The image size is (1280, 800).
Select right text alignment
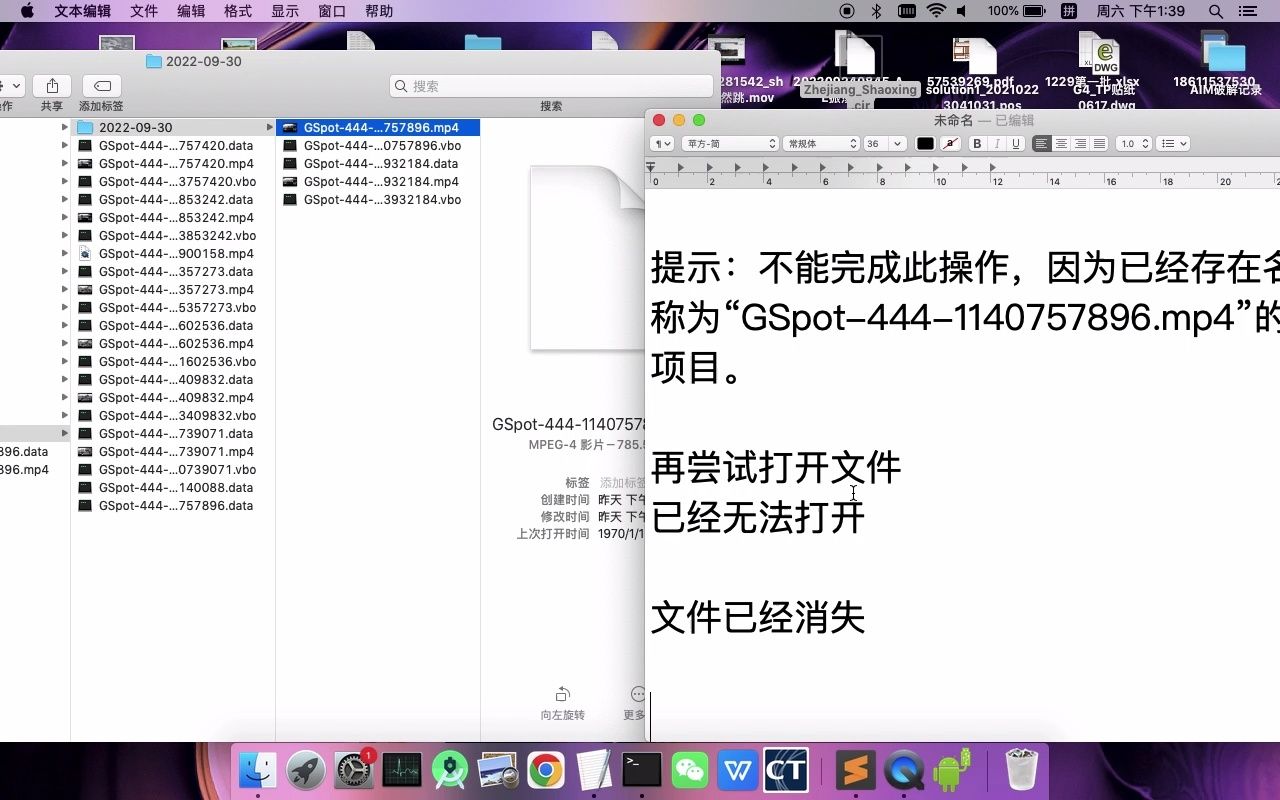point(1078,143)
